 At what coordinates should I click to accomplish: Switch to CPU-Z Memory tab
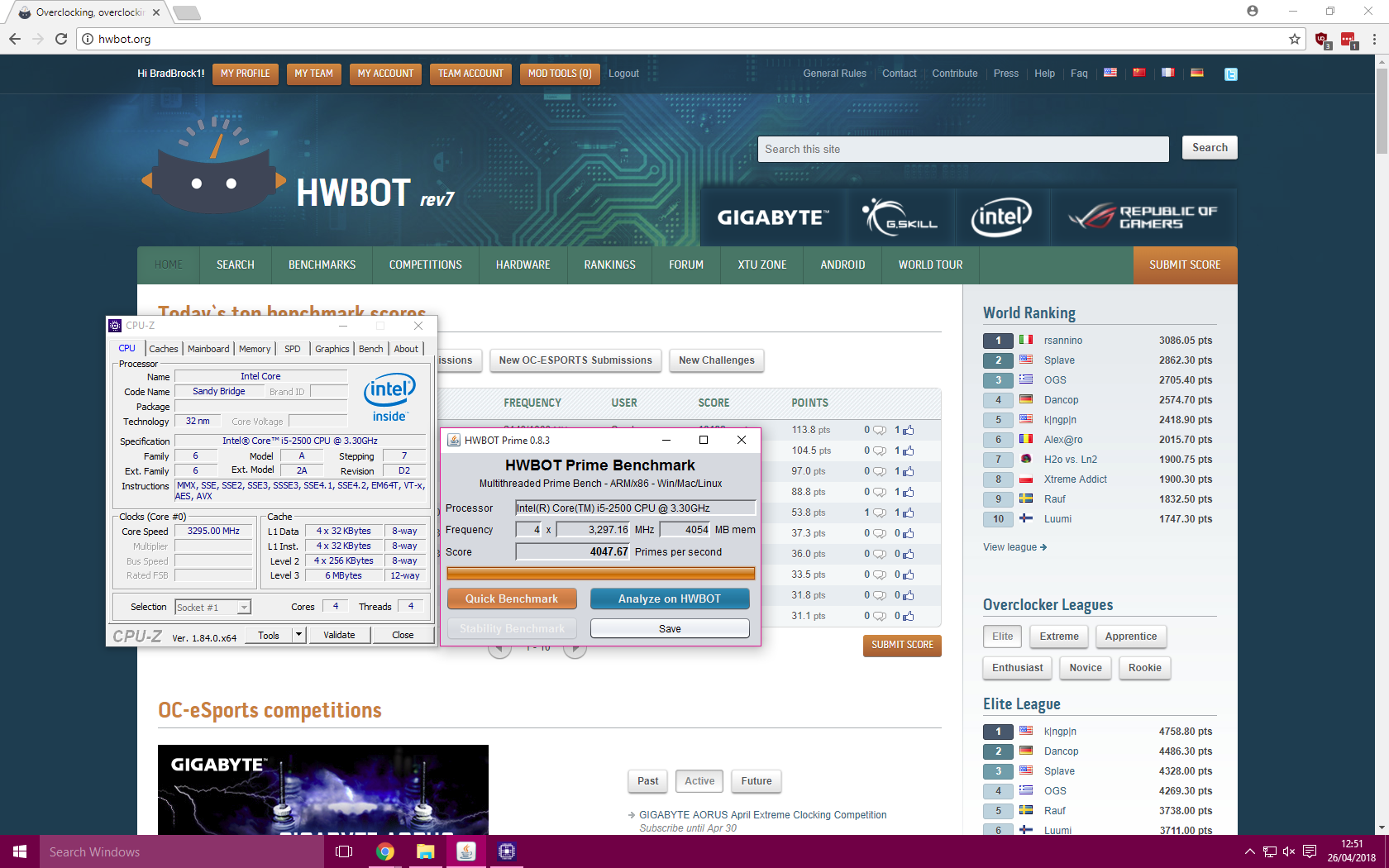click(255, 349)
